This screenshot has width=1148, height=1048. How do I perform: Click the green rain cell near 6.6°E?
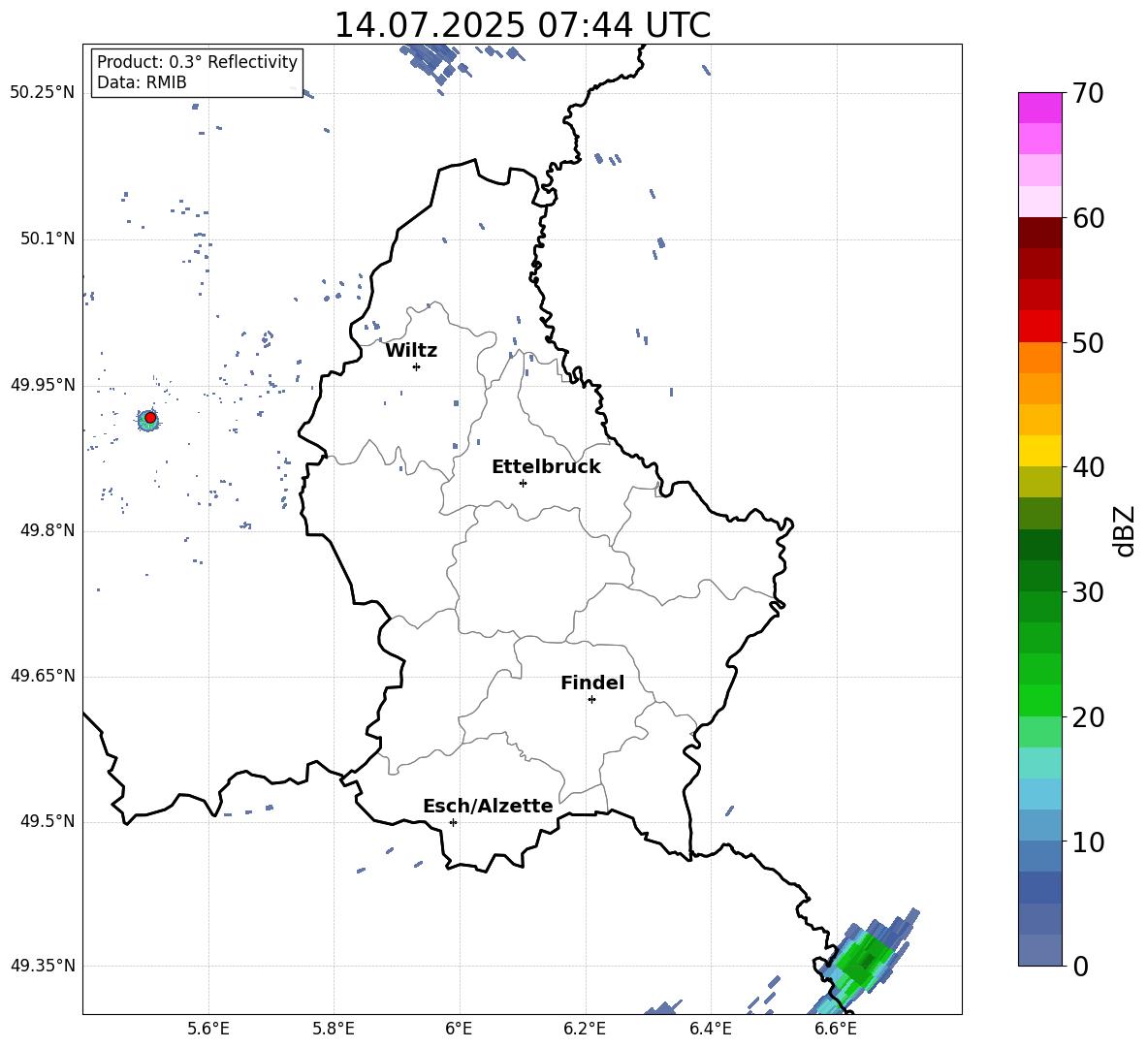866,960
